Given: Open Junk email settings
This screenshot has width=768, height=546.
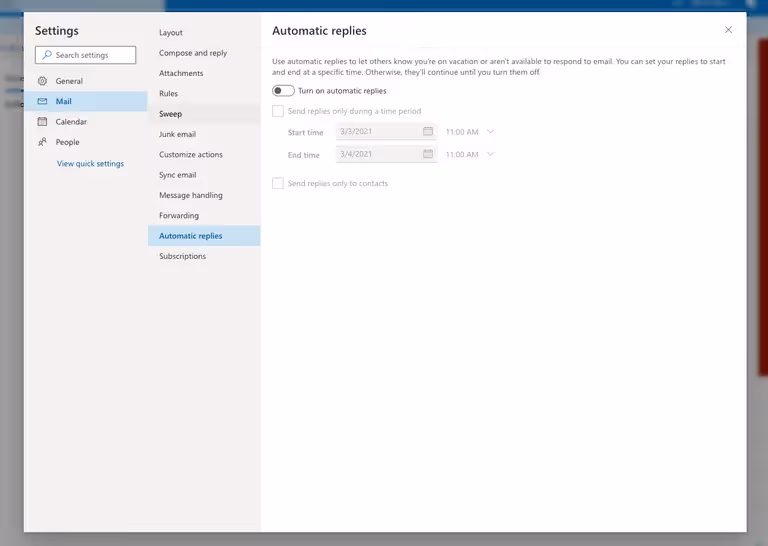Looking at the screenshot, I should [177, 134].
